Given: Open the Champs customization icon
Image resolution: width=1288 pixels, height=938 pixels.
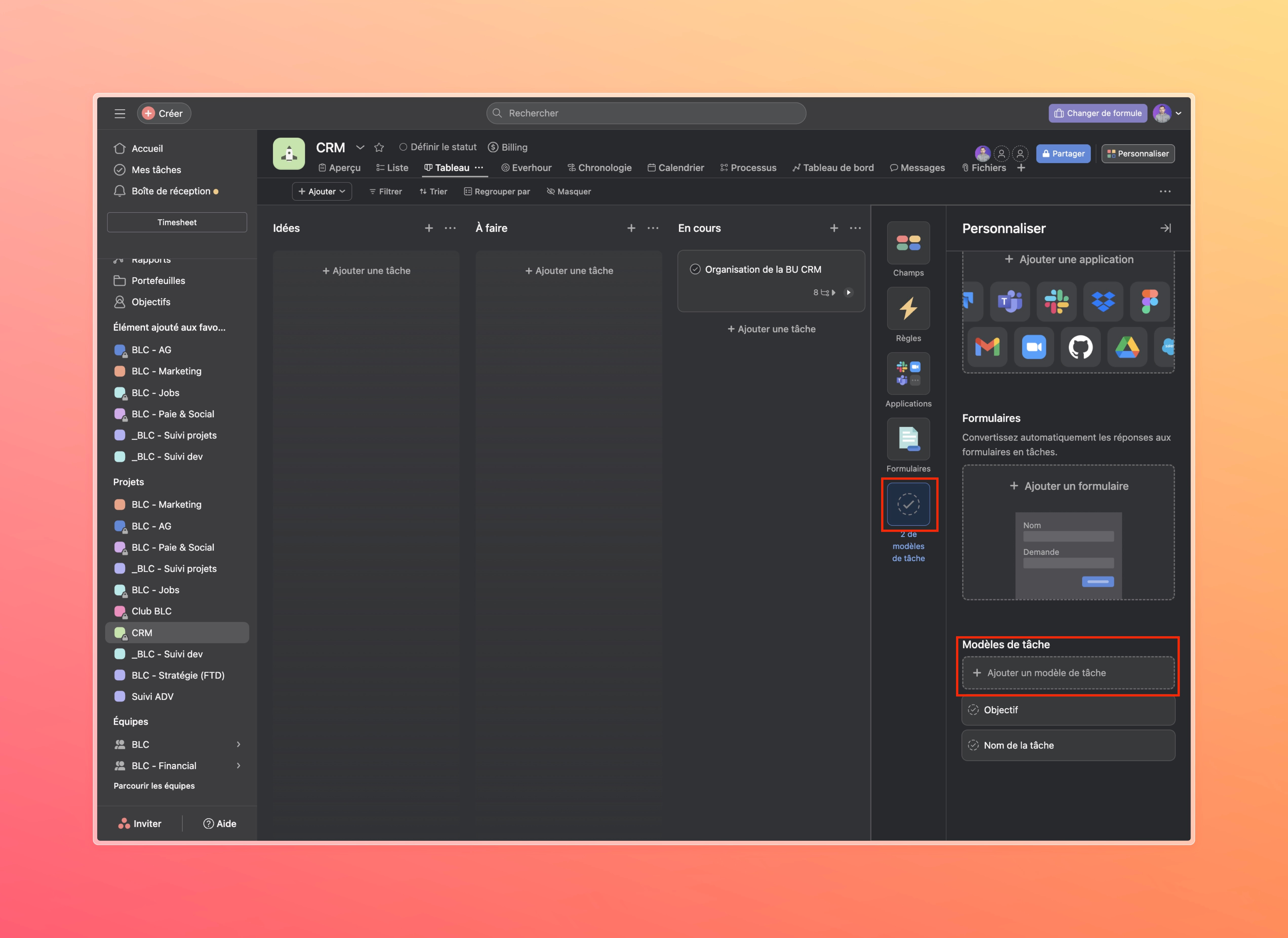Looking at the screenshot, I should [908, 243].
